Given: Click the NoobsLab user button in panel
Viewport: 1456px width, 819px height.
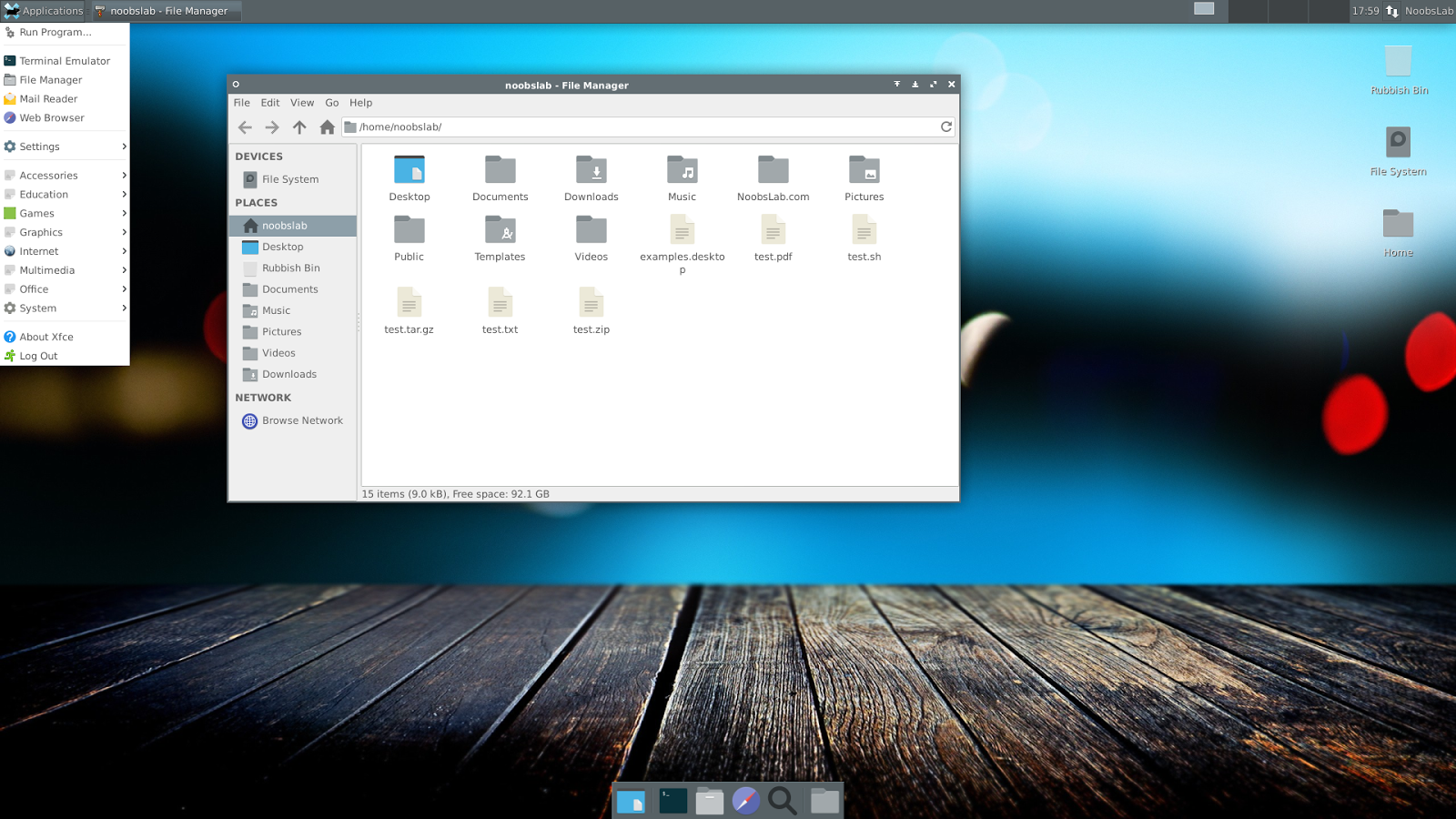Looking at the screenshot, I should [x=1429, y=11].
